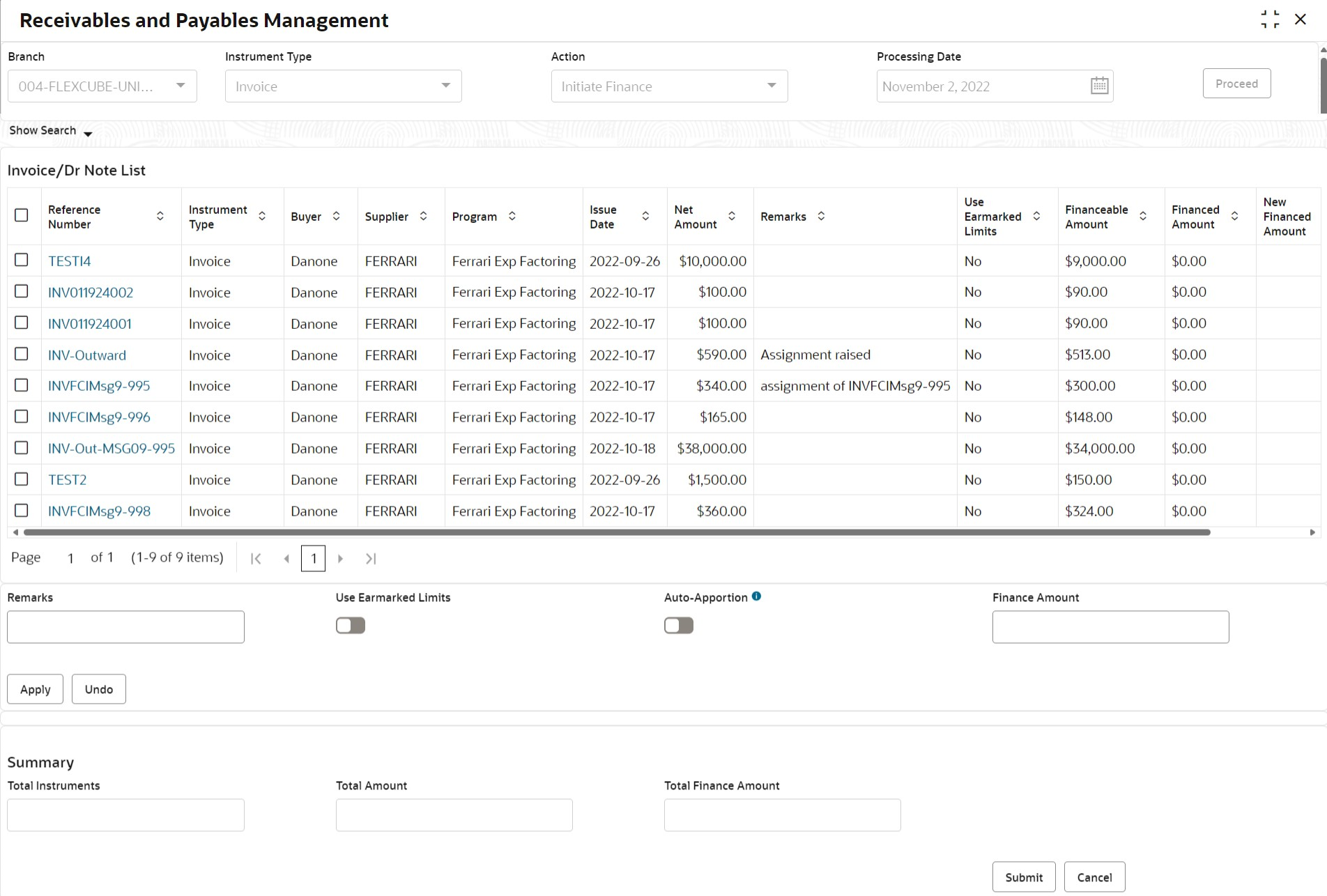Open the Branch dropdown
1327x896 pixels.
point(102,86)
